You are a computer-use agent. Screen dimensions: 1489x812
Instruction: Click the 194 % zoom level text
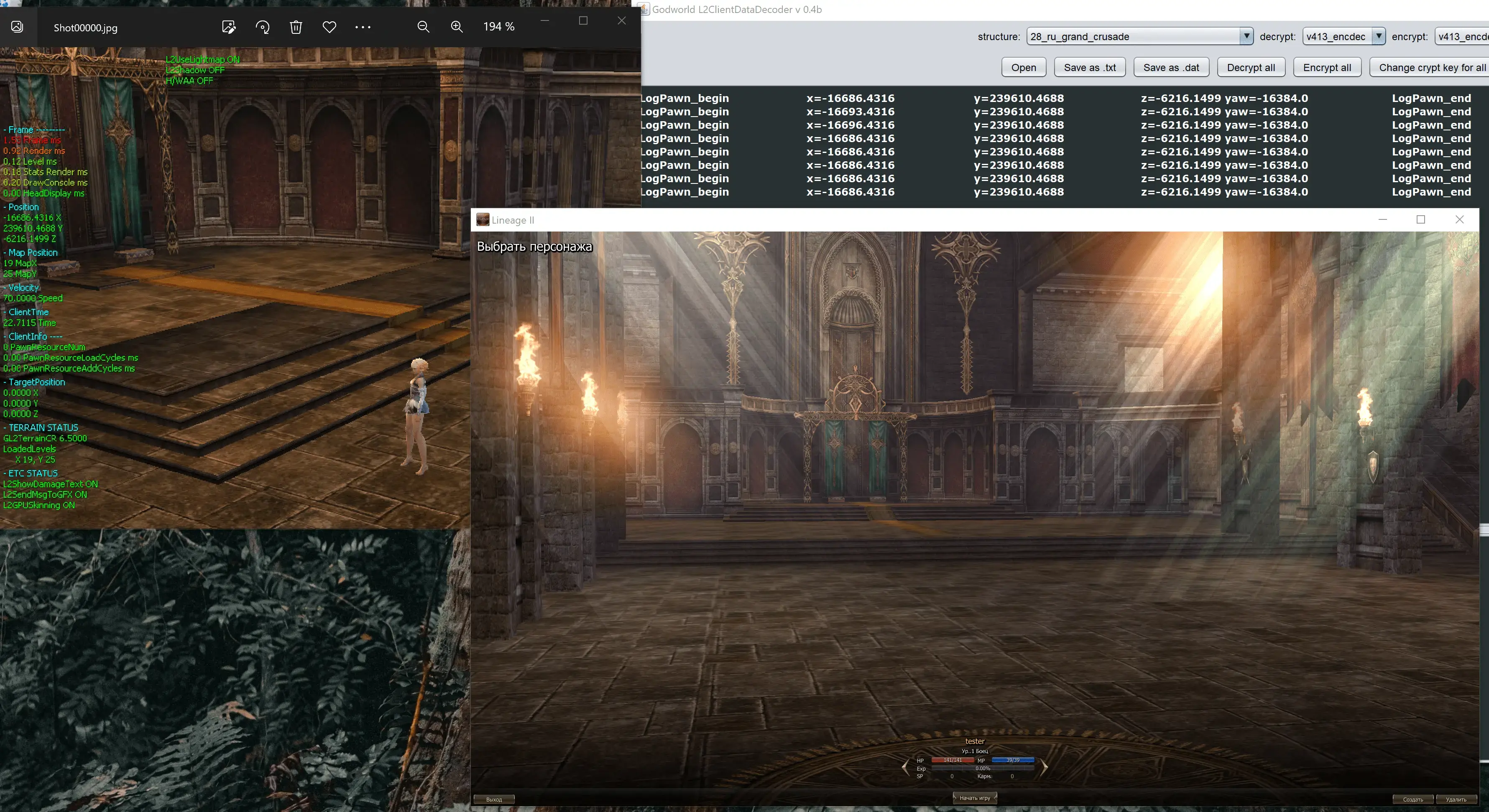[499, 27]
